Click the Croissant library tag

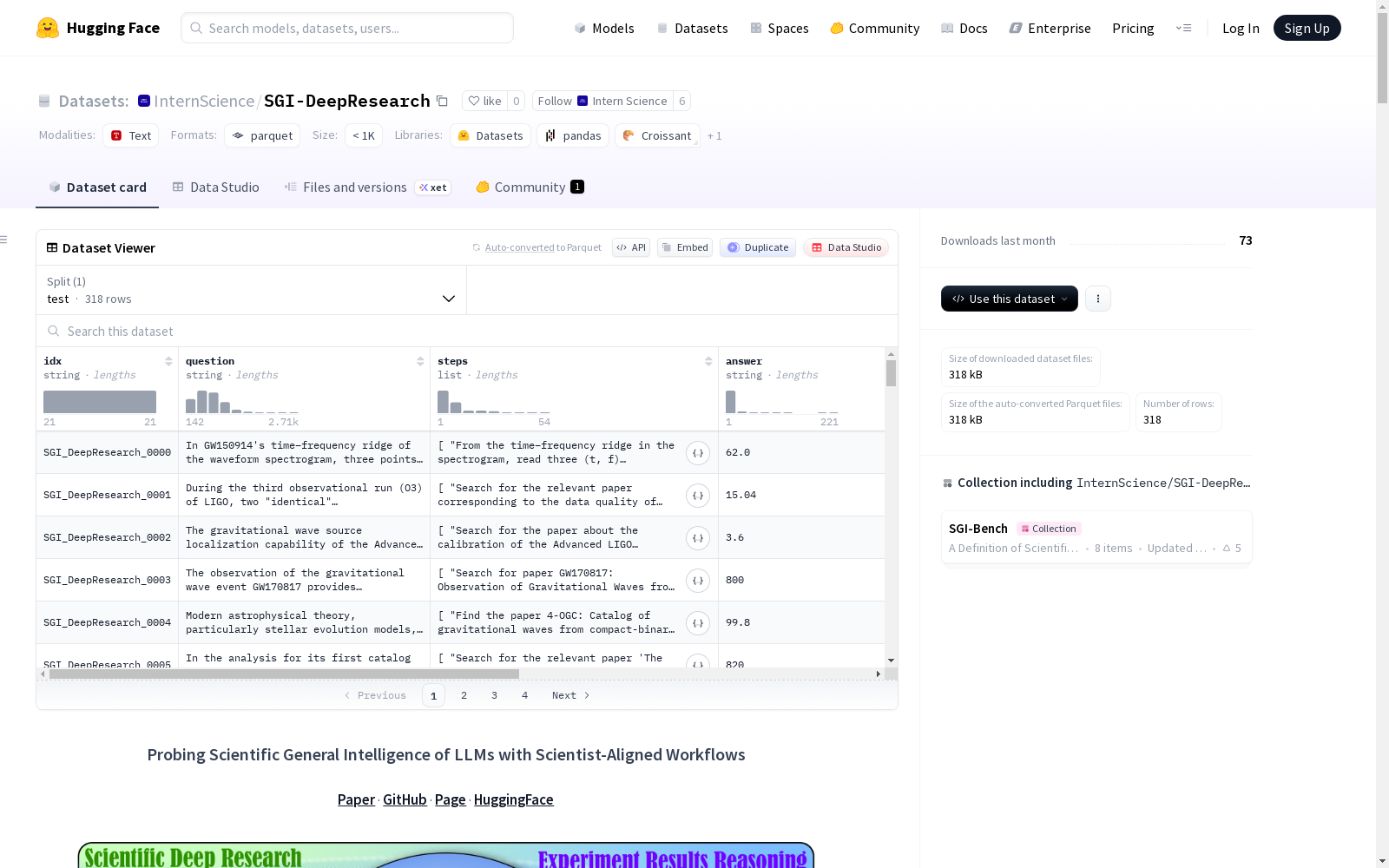(657, 135)
